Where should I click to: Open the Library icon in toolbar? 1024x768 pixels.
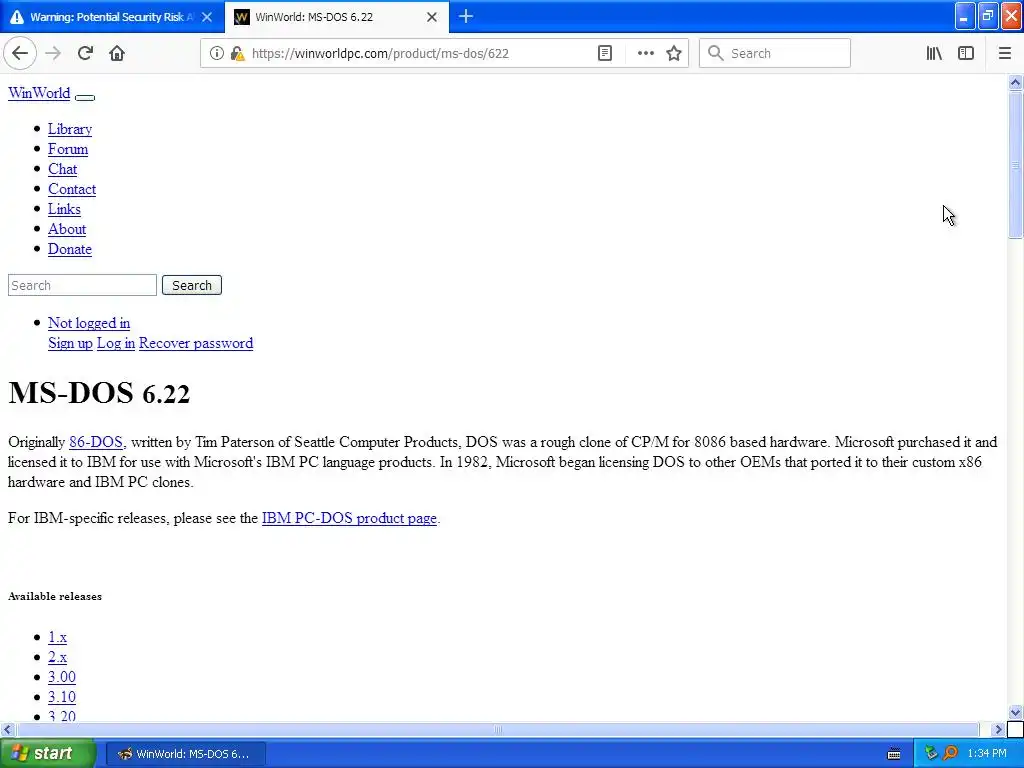tap(934, 54)
